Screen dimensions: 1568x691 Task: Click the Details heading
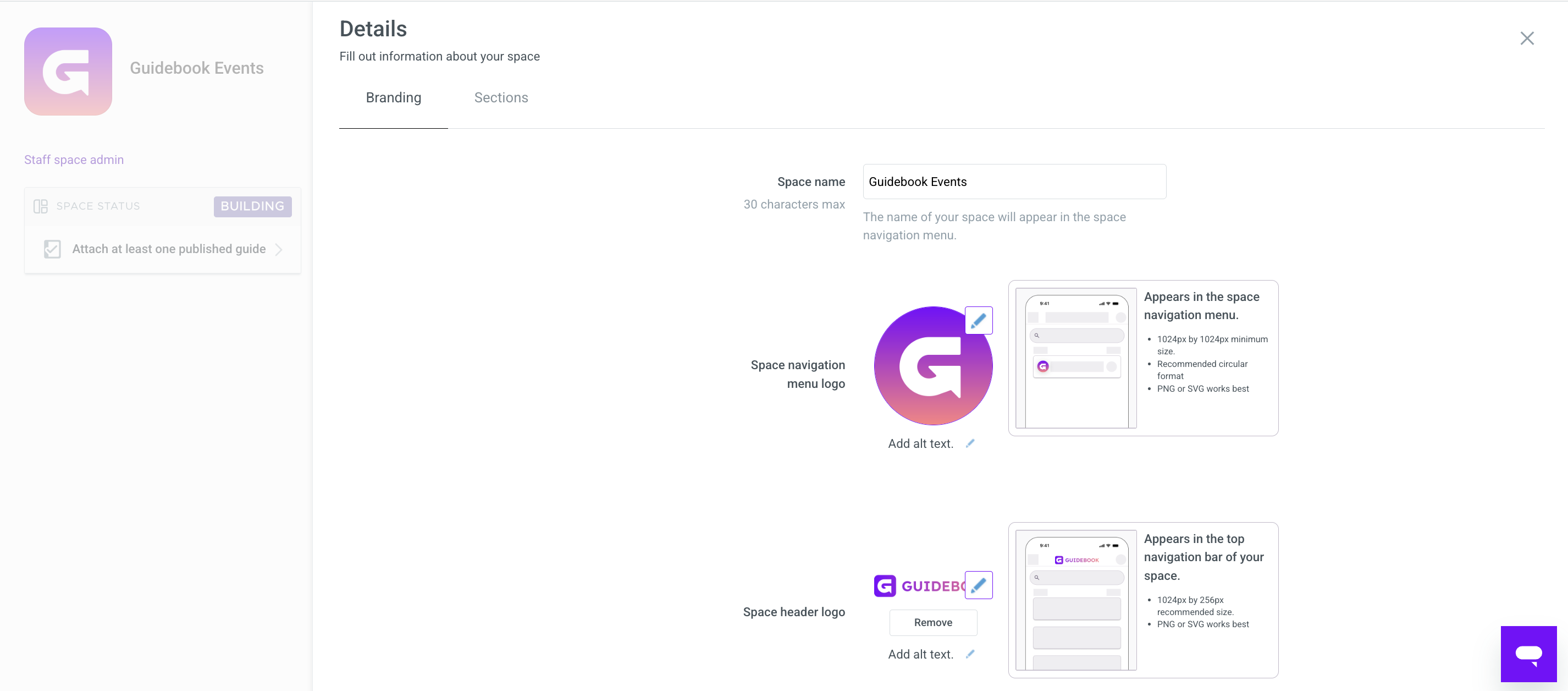pos(373,29)
